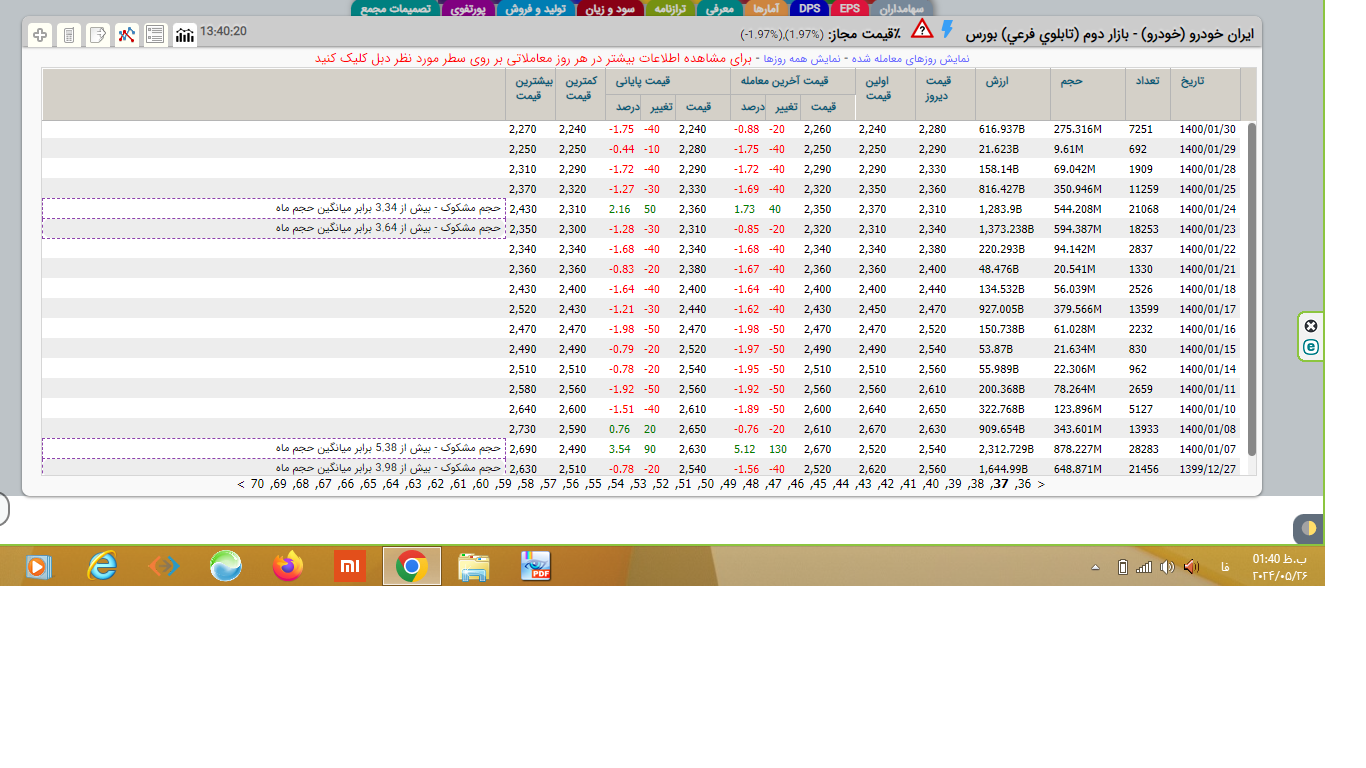The image size is (1366, 768).
Task: Select date cell 1400/01/24
Action: (1207, 209)
